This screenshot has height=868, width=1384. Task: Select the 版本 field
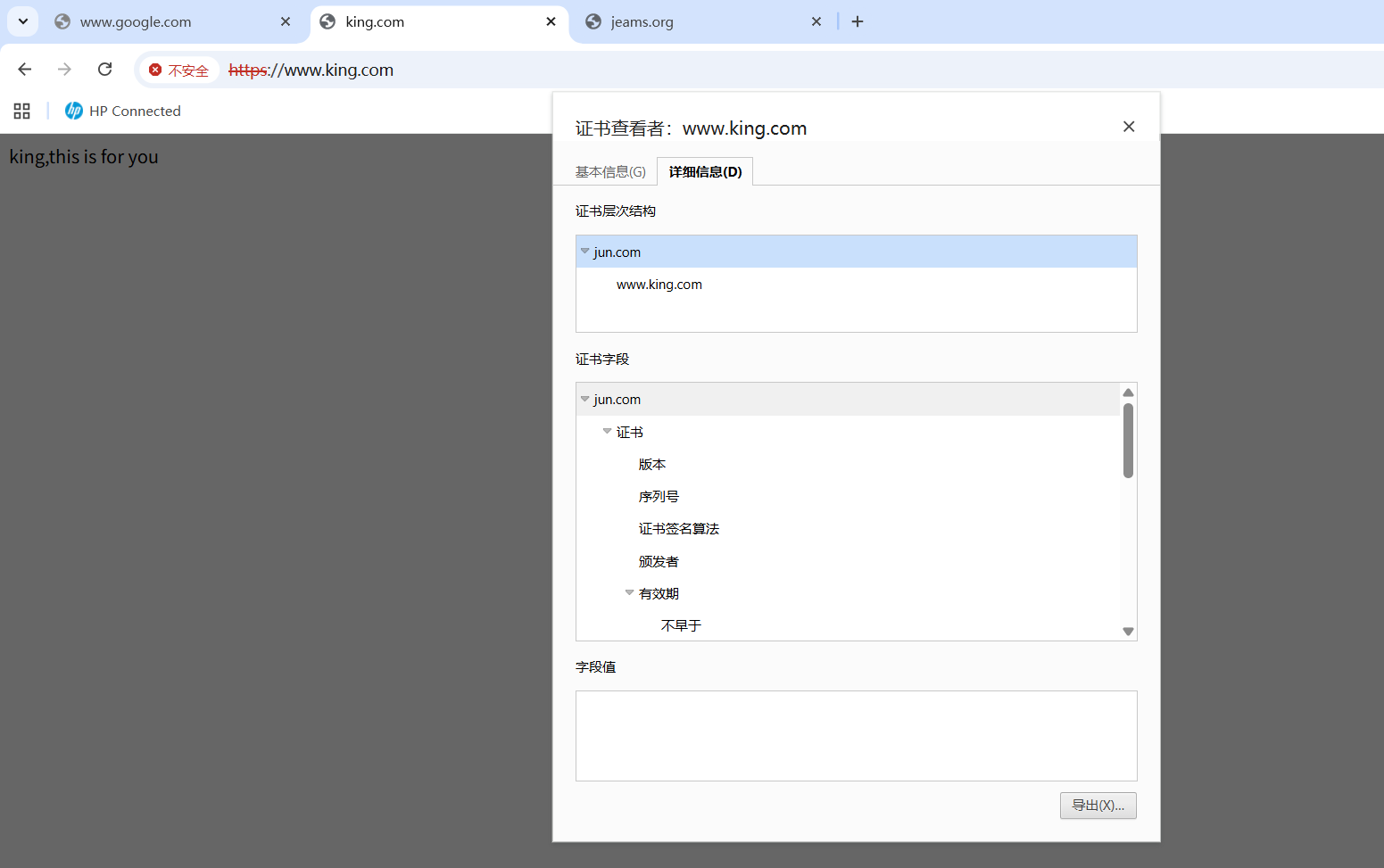848,464
